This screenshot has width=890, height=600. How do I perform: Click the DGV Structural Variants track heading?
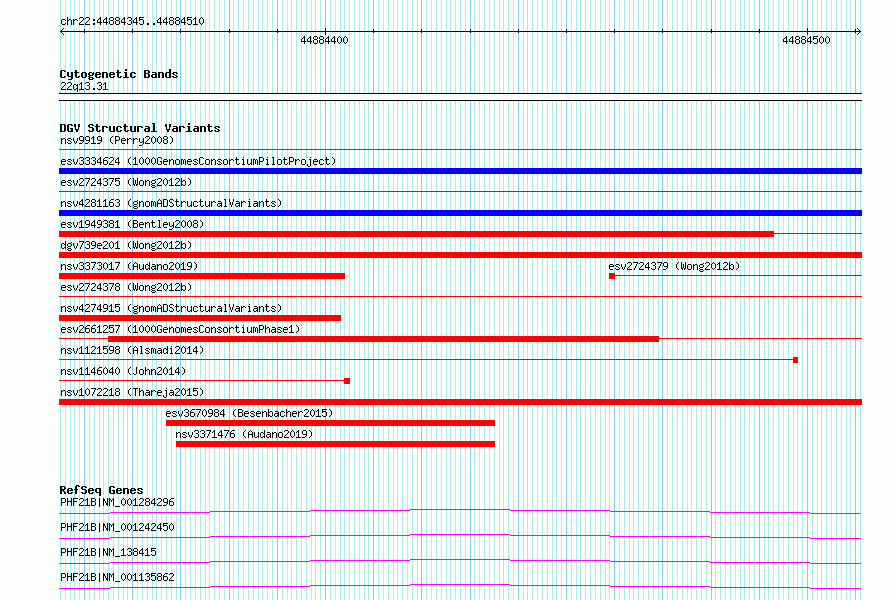[x=140, y=128]
